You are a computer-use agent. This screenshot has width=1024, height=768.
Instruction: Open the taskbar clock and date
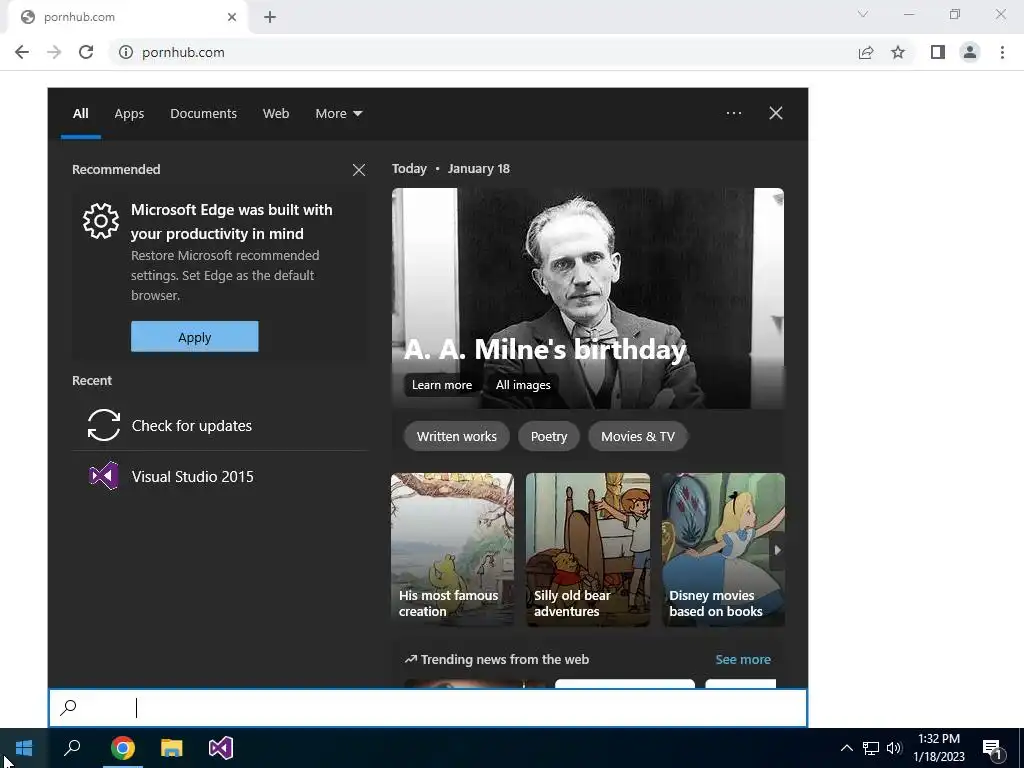[938, 748]
